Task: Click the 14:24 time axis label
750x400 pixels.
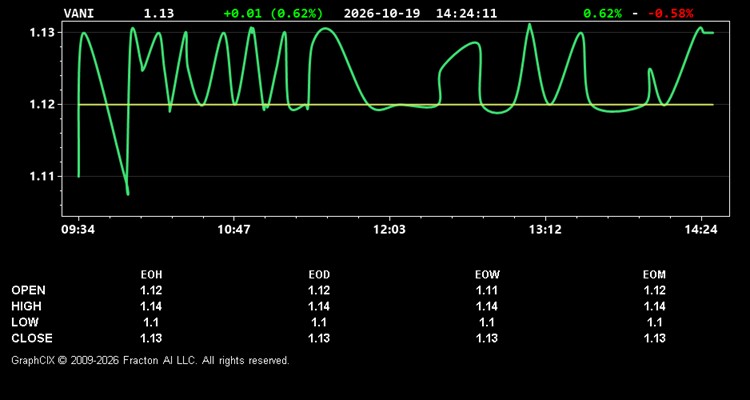Action: click(x=701, y=230)
